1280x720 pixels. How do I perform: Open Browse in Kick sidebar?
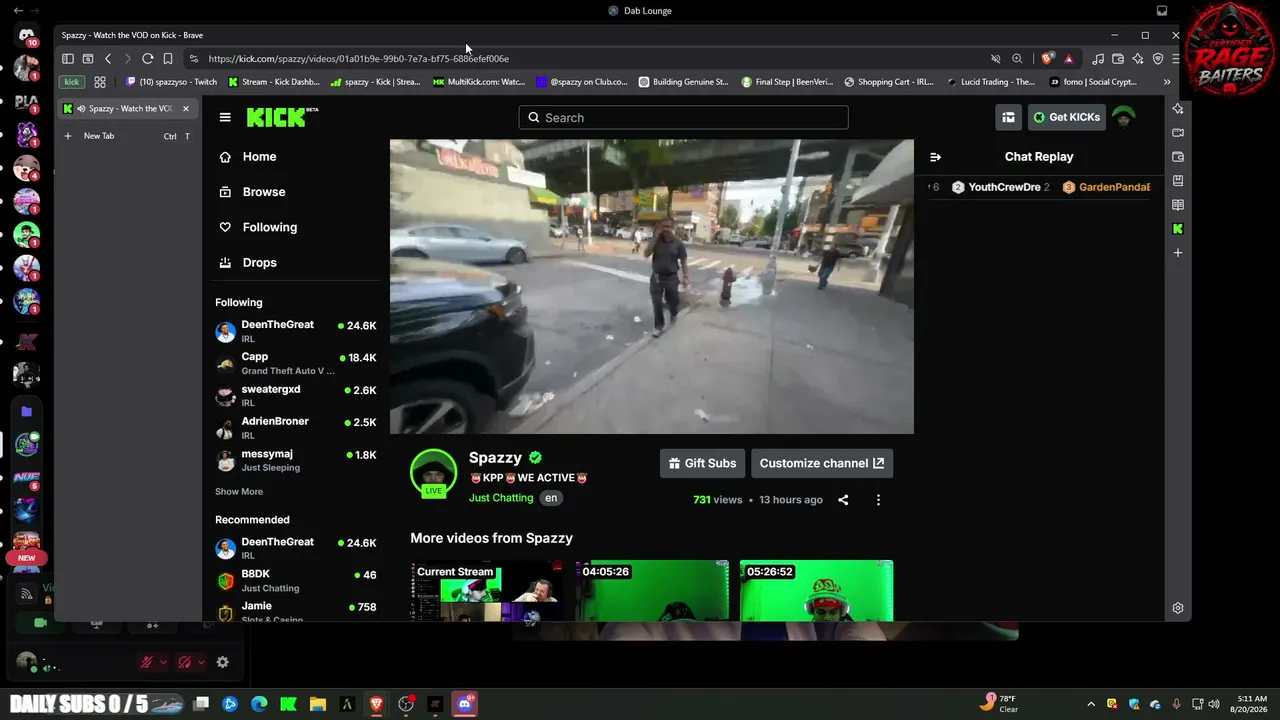tap(263, 192)
